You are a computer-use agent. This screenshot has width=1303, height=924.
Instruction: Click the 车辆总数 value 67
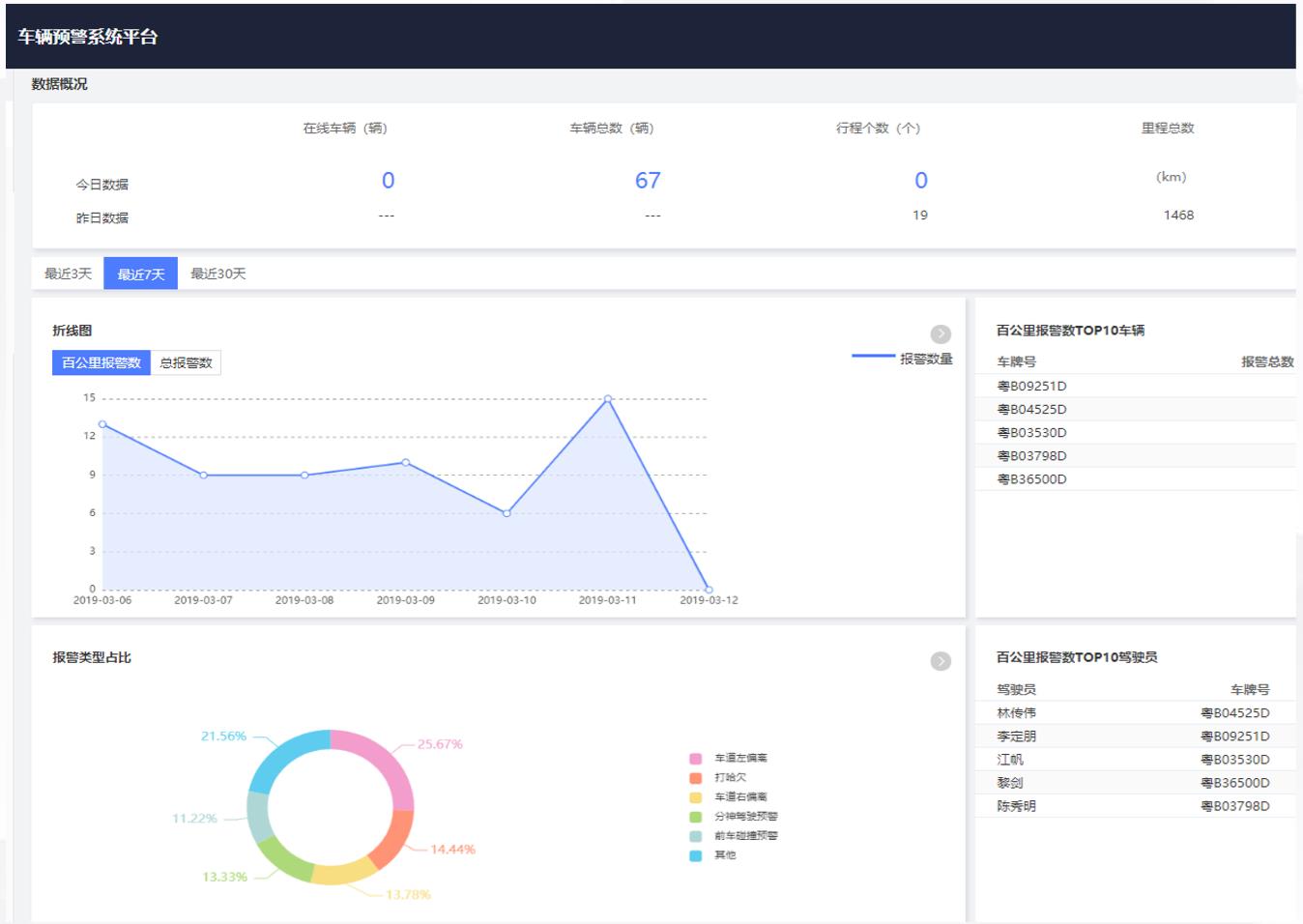click(x=648, y=181)
